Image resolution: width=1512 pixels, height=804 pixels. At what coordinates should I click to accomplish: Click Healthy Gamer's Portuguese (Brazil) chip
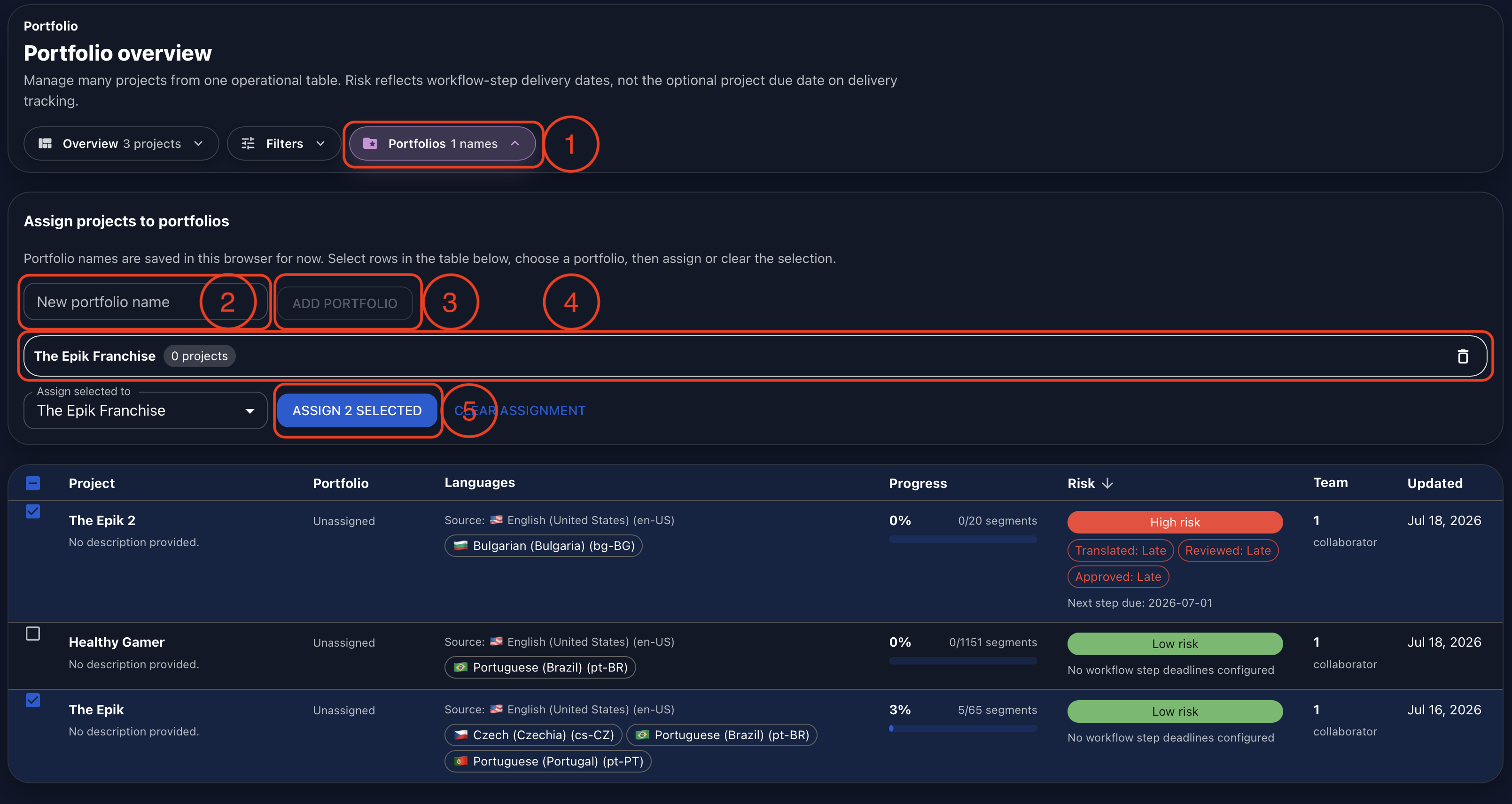tap(540, 668)
